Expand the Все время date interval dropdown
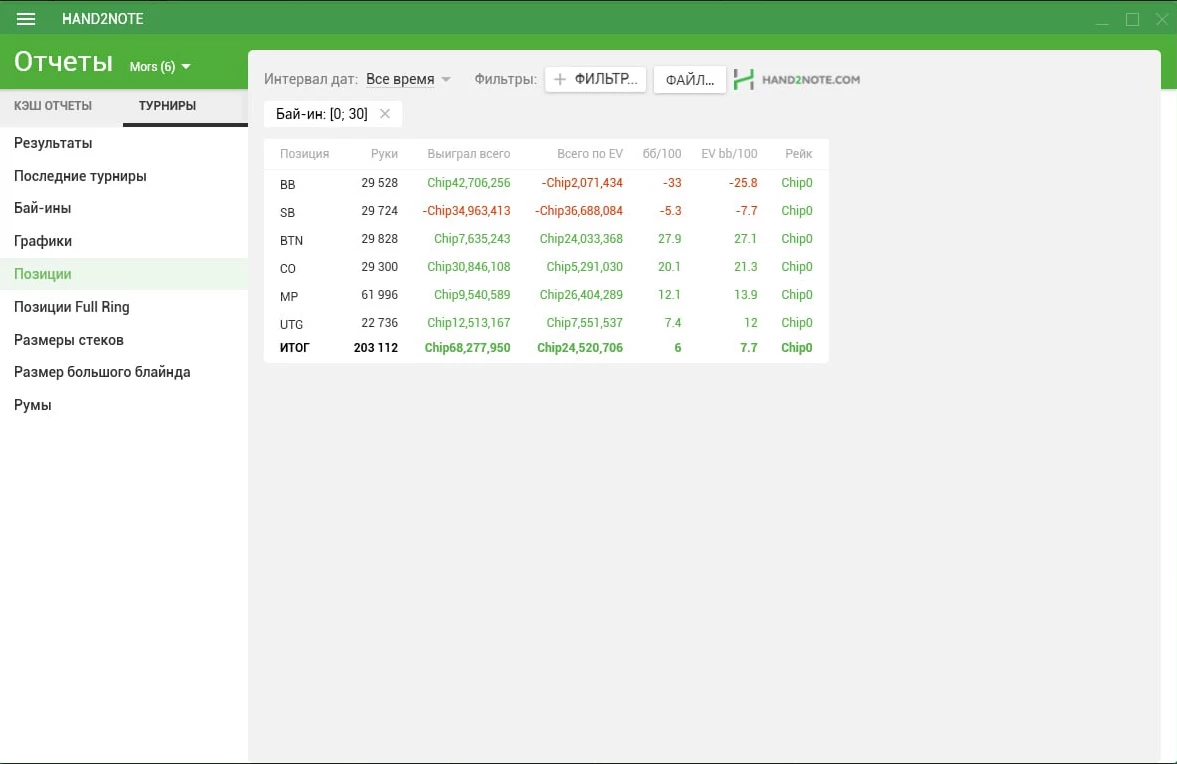The image size is (1177, 764). (408, 79)
